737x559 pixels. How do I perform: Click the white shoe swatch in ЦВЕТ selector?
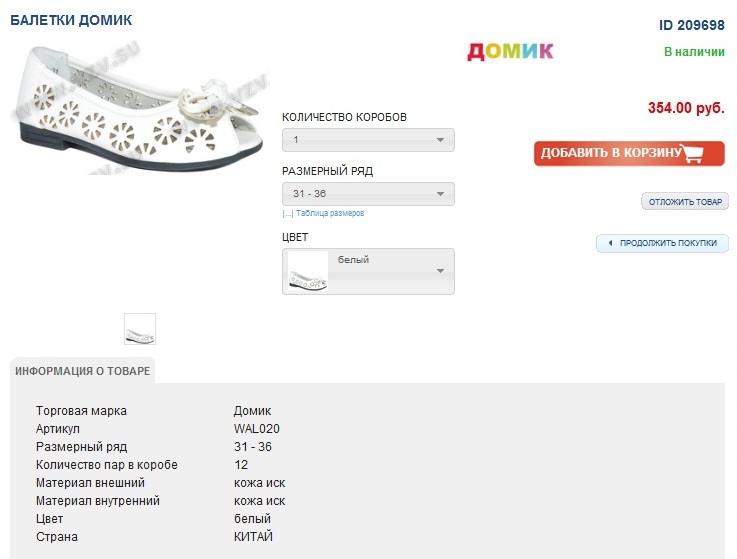click(x=308, y=271)
